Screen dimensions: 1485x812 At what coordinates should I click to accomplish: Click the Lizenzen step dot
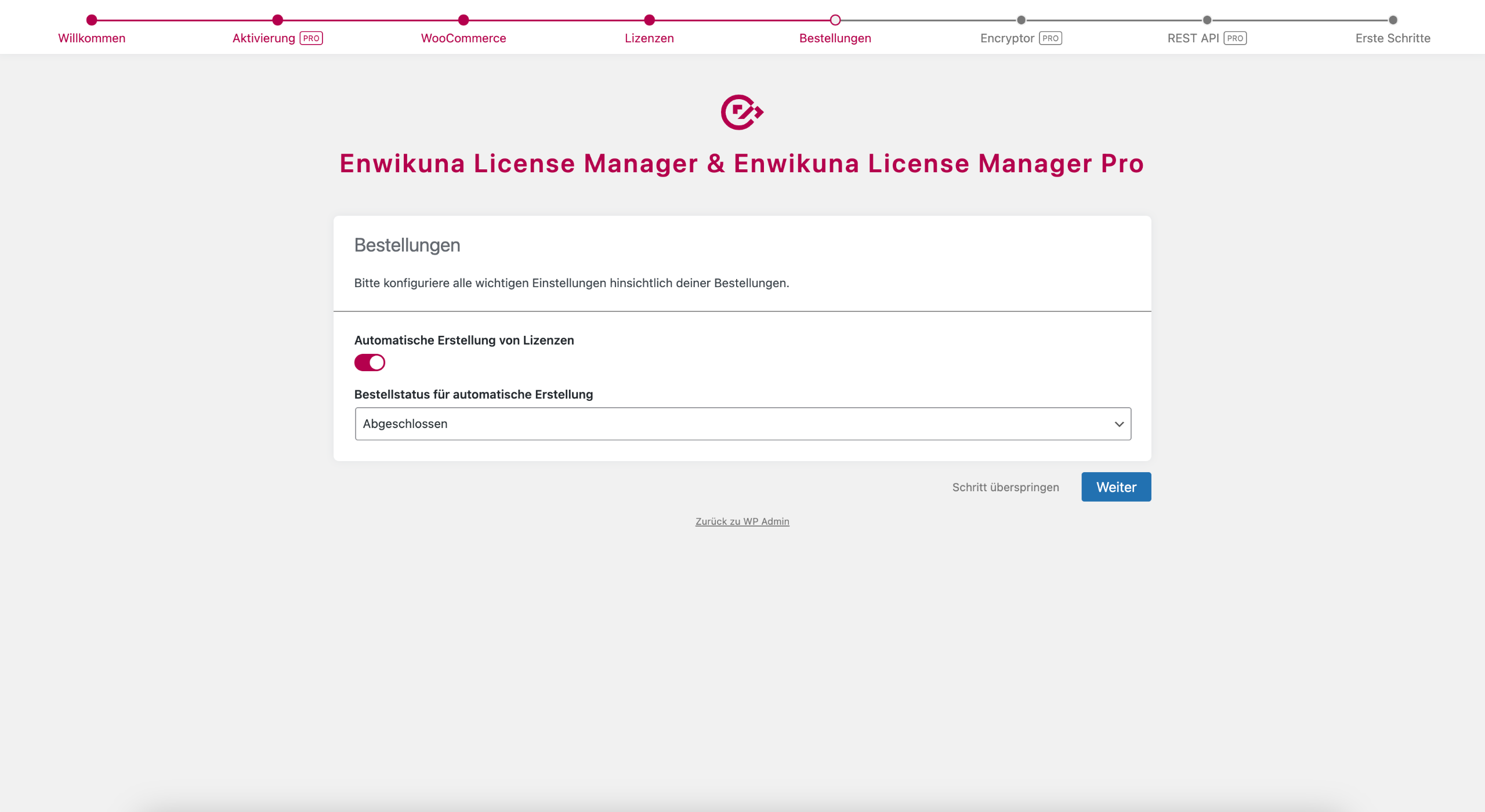pyautogui.click(x=650, y=20)
